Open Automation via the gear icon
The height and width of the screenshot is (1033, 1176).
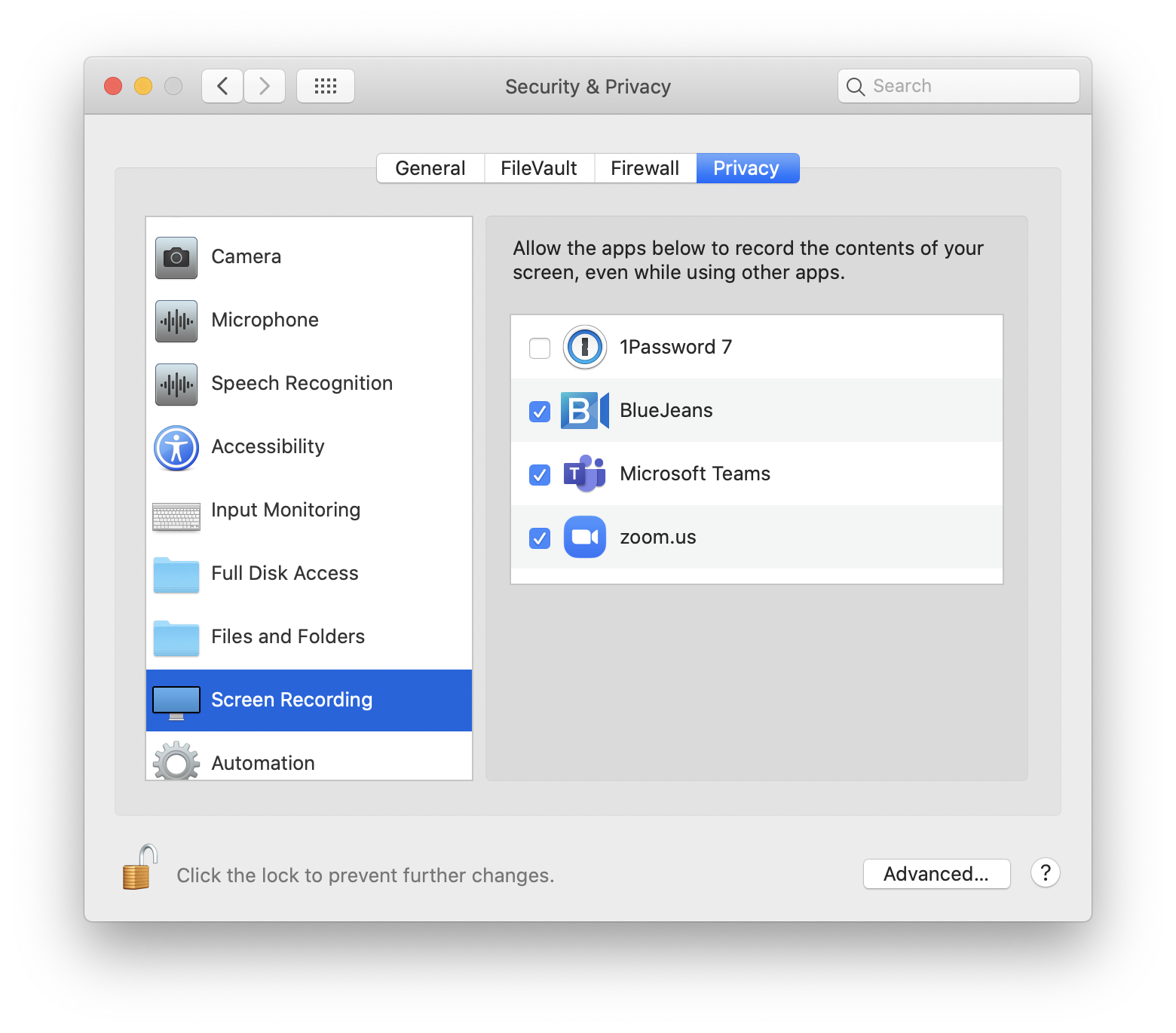[176, 762]
